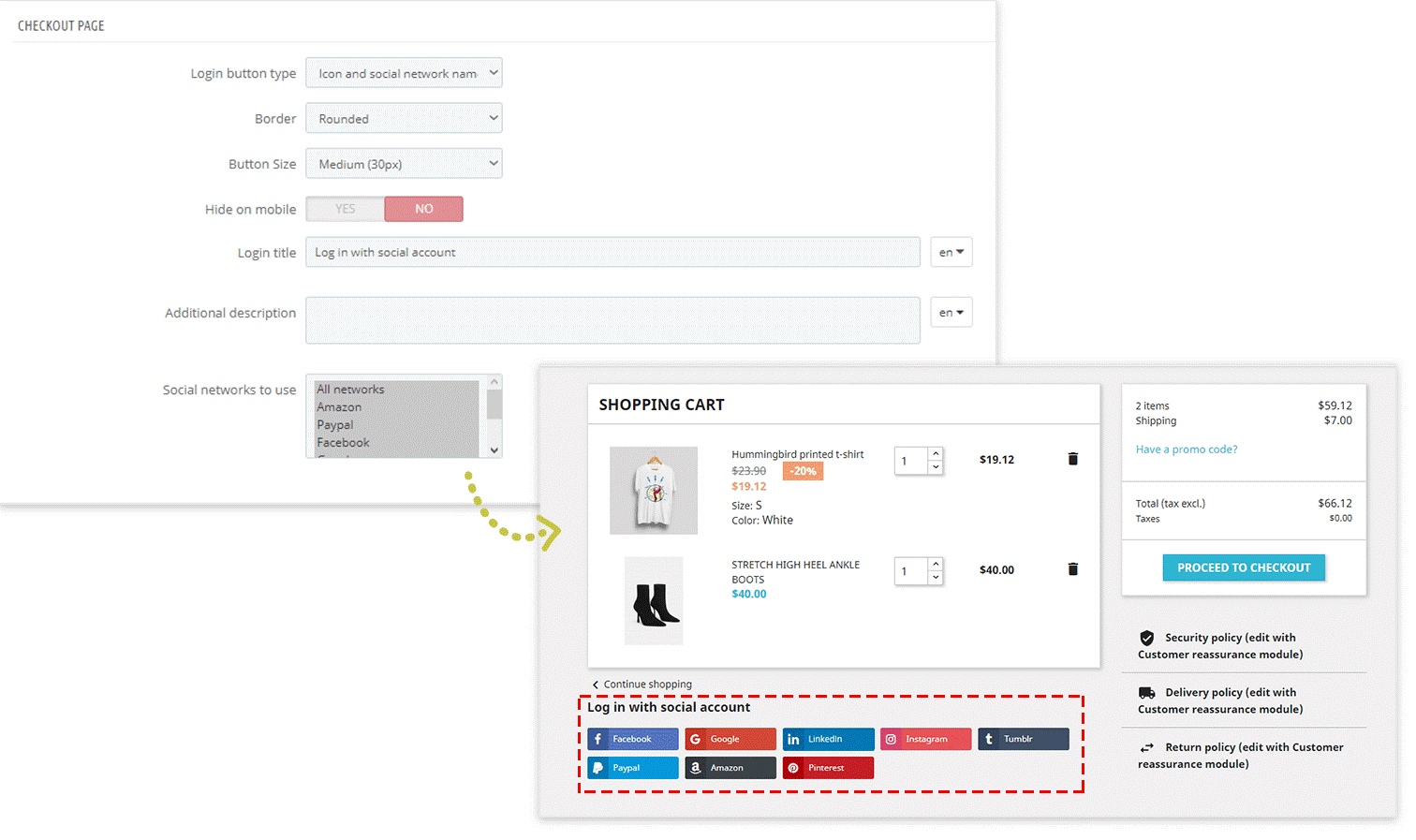Click the LinkedIn social login button
The width and height of the screenshot is (1416, 840).
[x=828, y=739]
